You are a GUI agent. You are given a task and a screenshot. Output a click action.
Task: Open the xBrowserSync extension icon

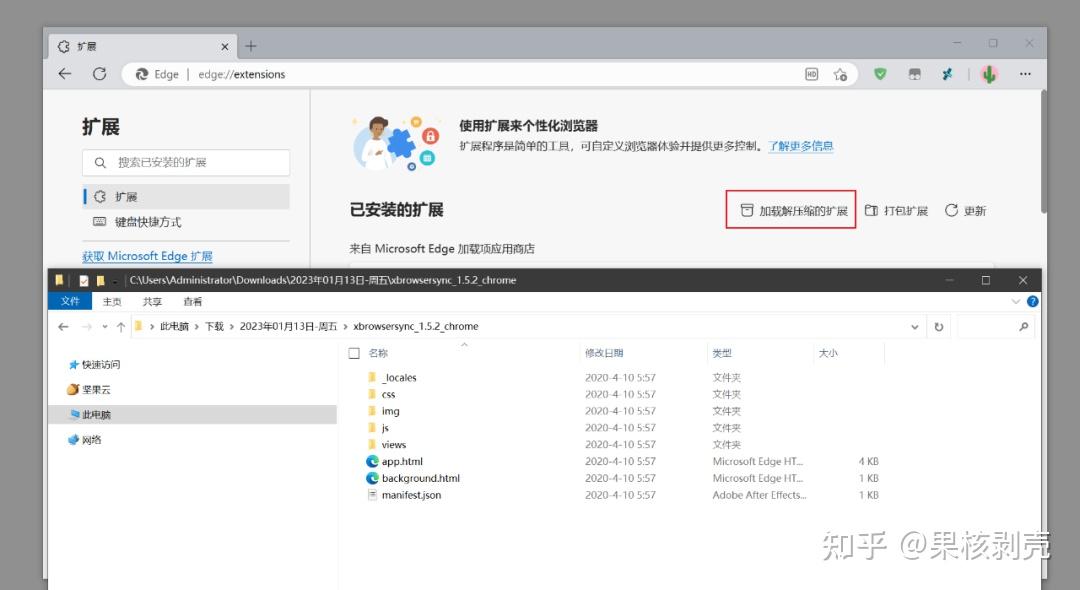click(946, 73)
